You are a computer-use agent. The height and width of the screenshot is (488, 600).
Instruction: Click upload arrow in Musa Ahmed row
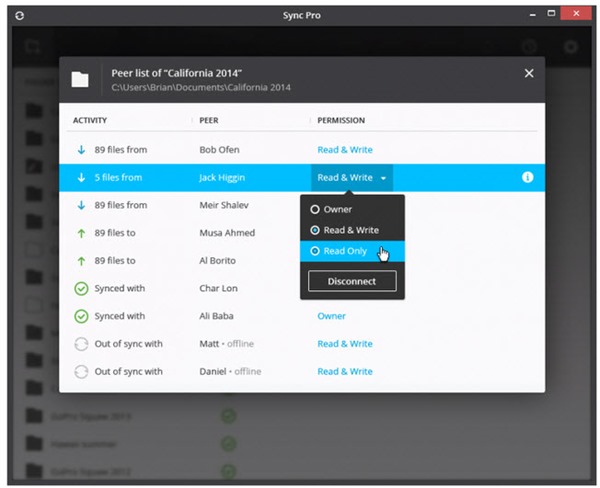click(x=81, y=233)
